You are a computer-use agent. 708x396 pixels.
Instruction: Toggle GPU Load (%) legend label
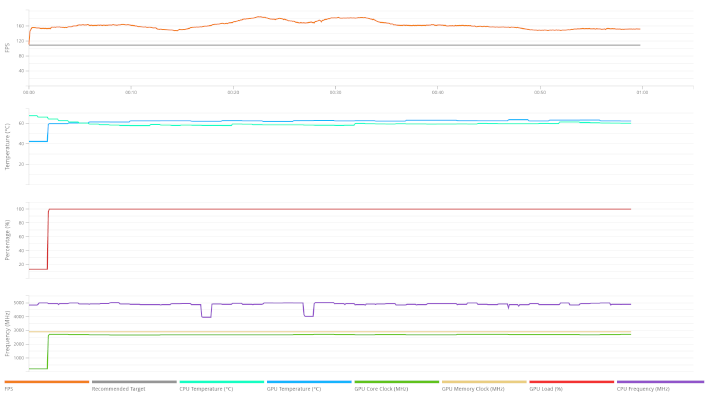click(x=546, y=389)
